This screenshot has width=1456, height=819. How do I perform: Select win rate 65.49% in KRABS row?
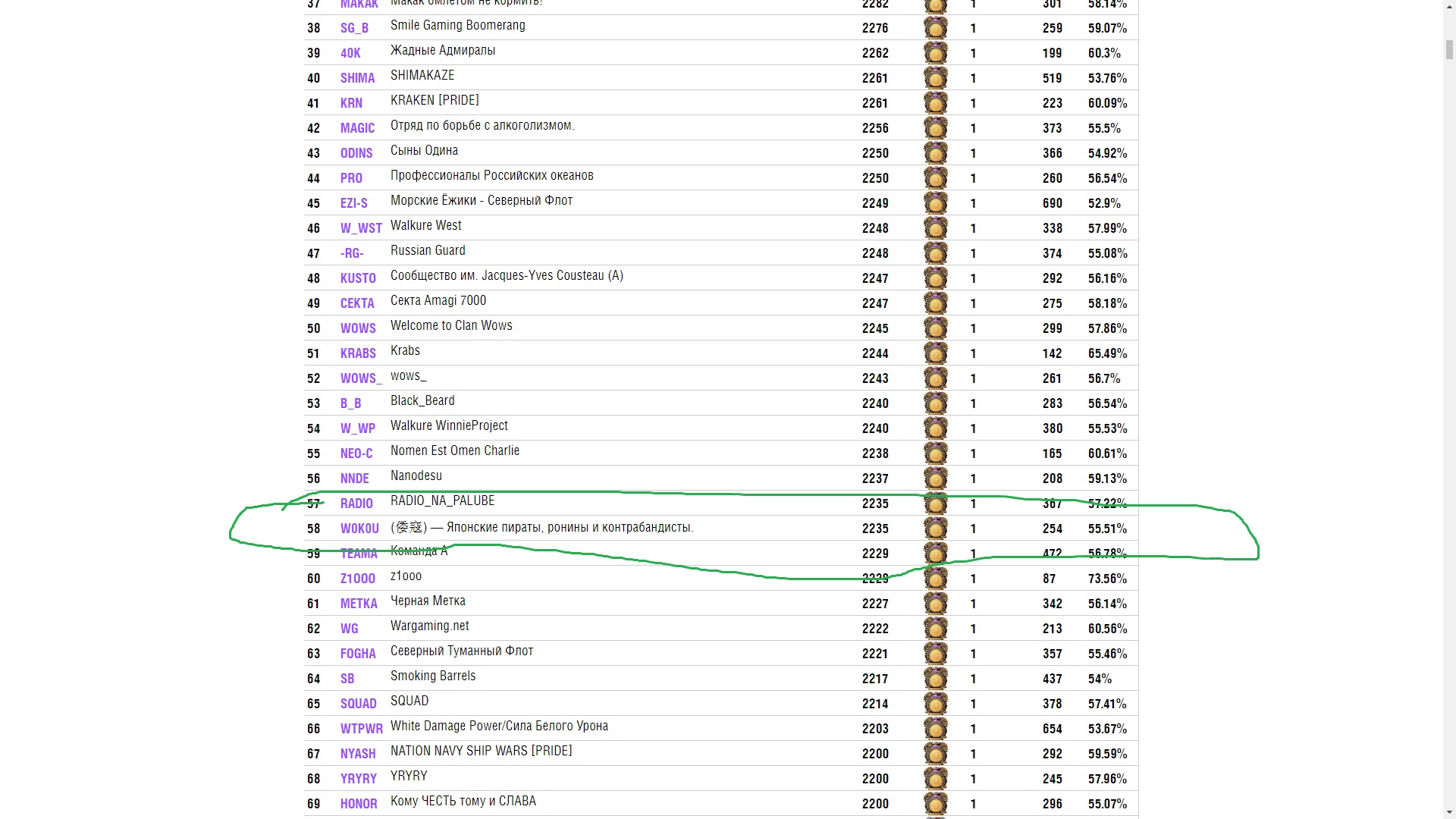click(x=1107, y=353)
